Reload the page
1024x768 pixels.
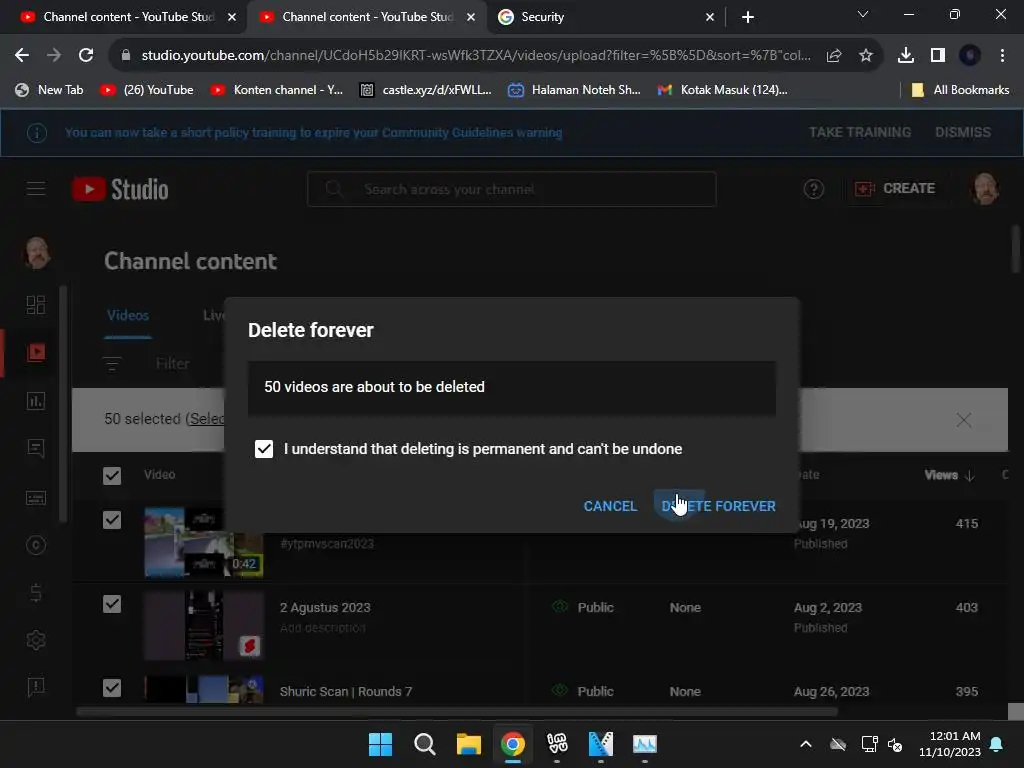[x=86, y=56]
